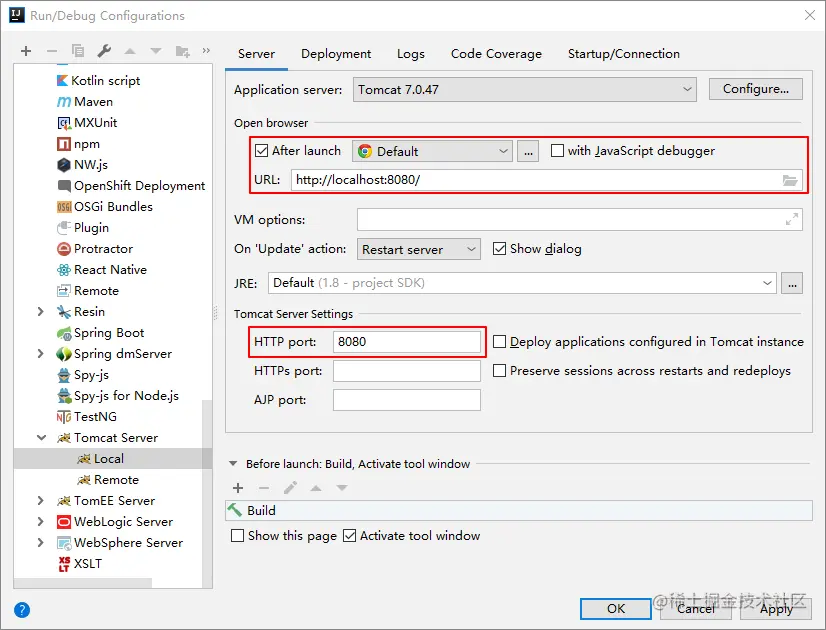Click browser selection ellipsis button
The image size is (826, 630).
tap(528, 152)
